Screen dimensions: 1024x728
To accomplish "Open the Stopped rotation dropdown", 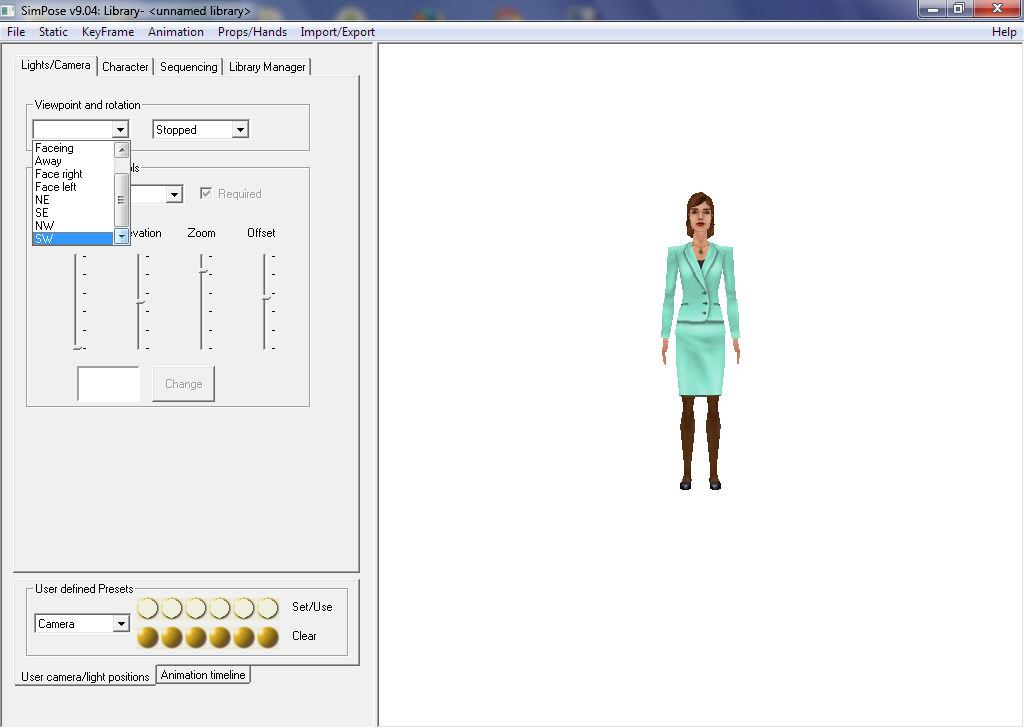I will [239, 130].
